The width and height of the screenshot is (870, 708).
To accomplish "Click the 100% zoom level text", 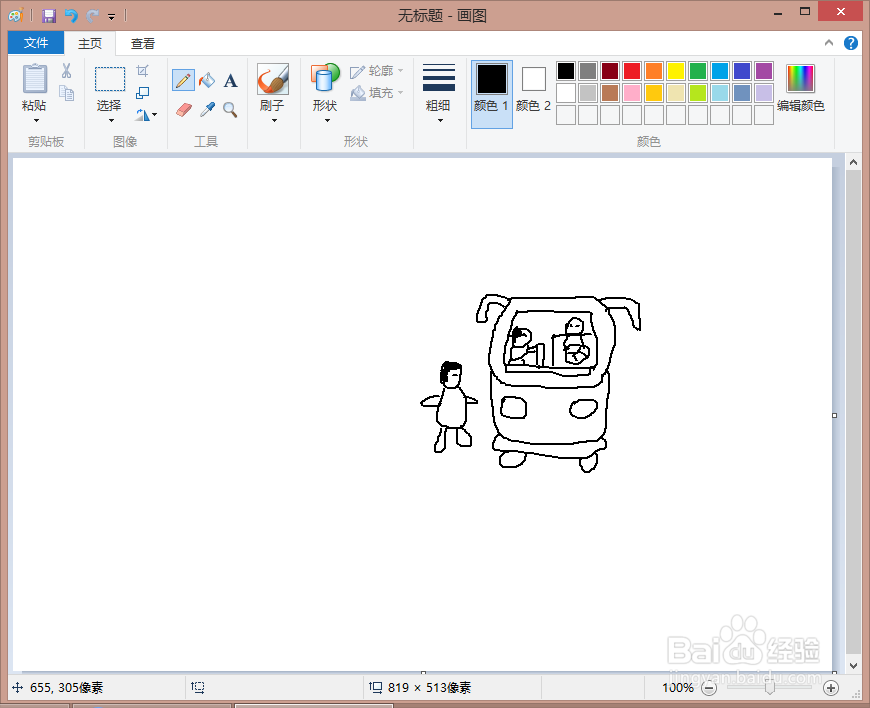I will pos(677,688).
